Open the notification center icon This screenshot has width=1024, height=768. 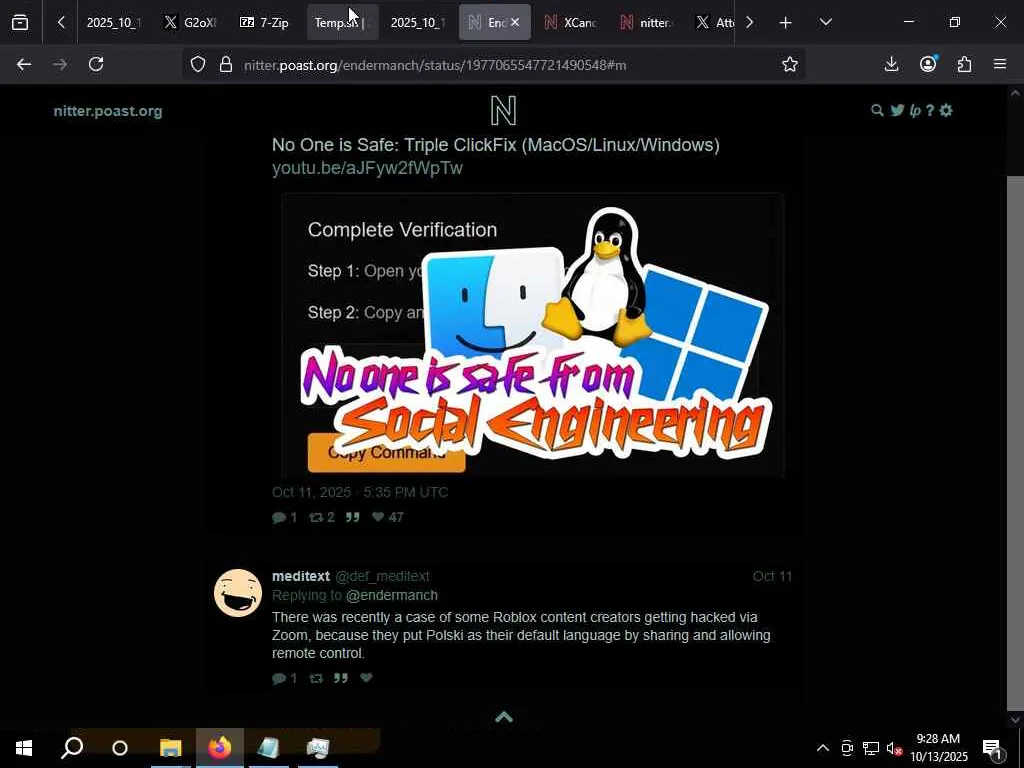pyautogui.click(x=992, y=748)
